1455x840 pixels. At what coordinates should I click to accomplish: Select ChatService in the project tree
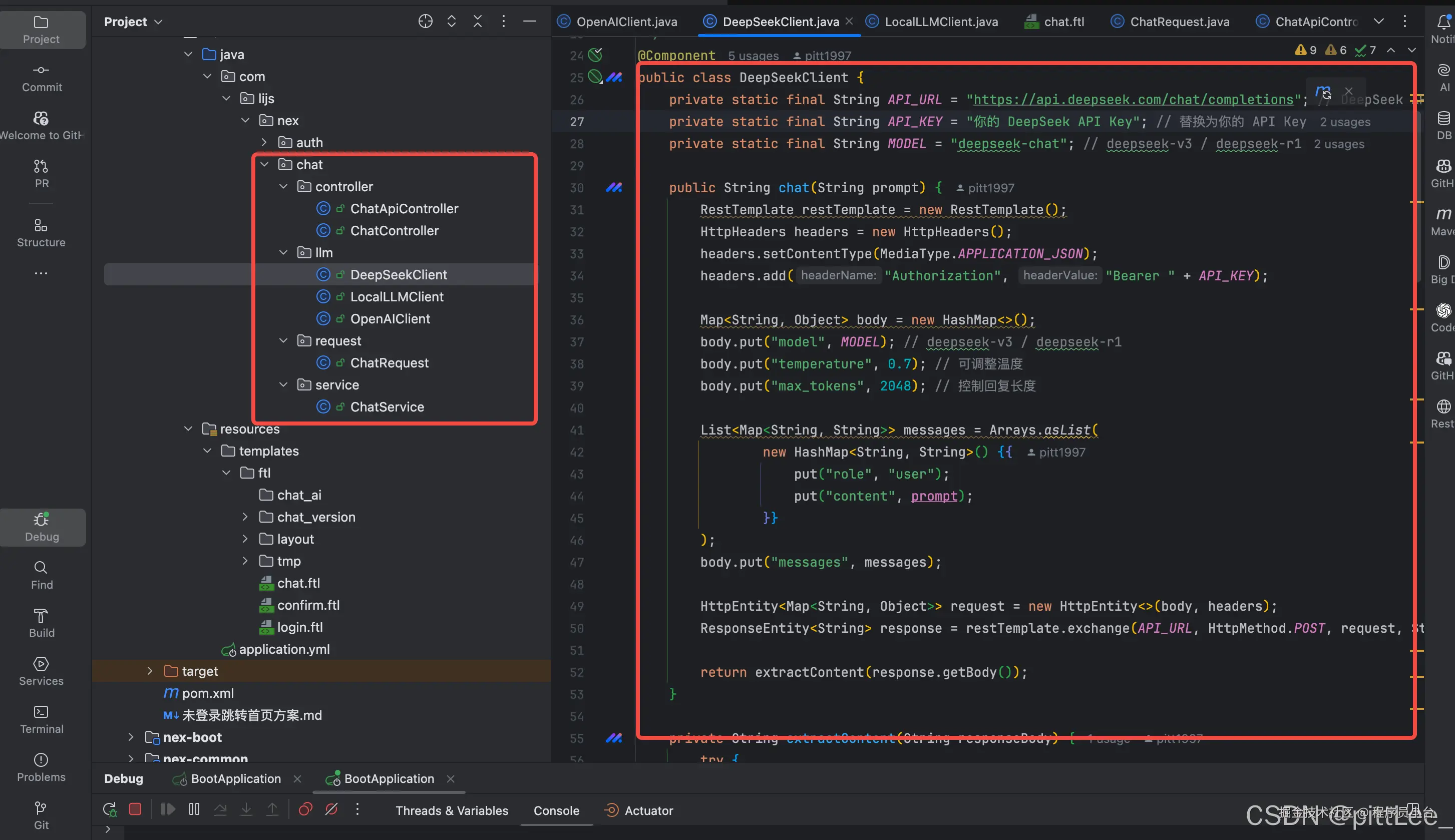387,406
